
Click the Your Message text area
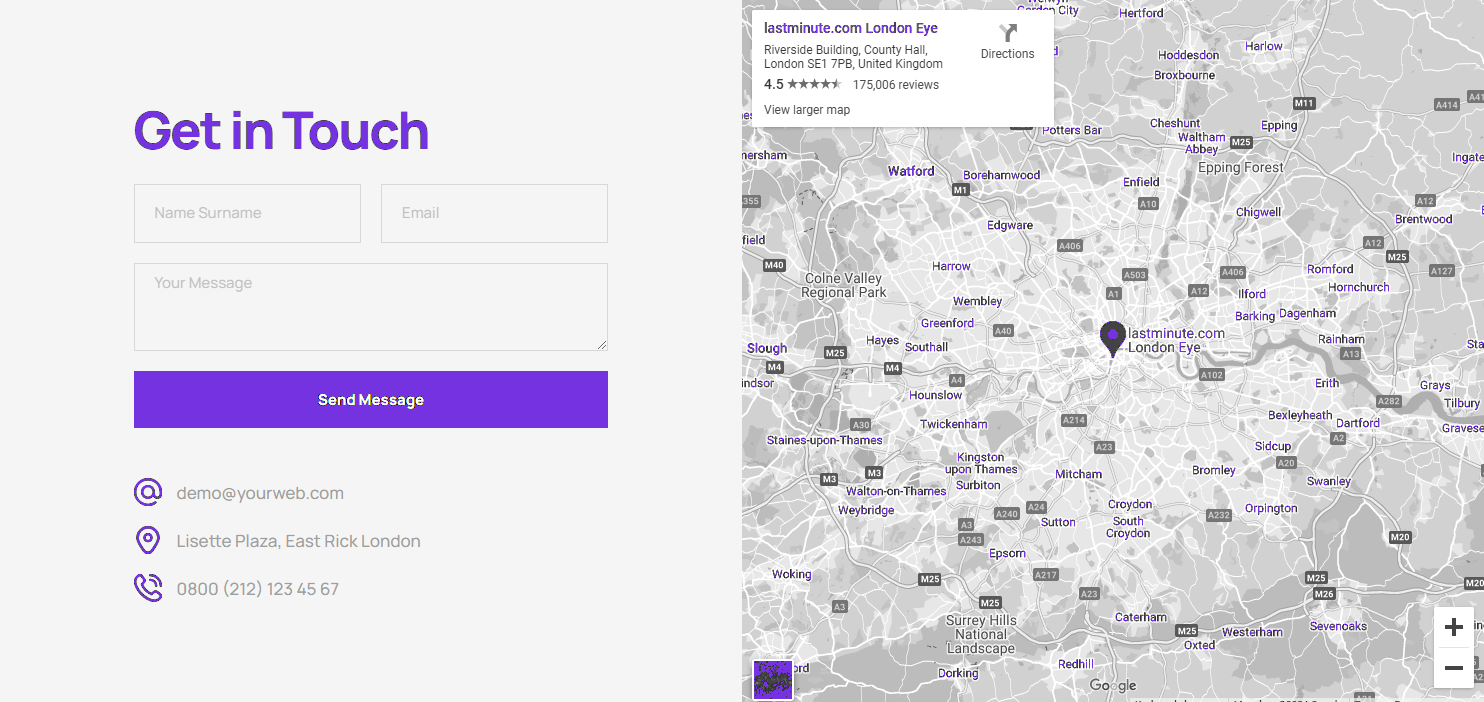click(370, 306)
